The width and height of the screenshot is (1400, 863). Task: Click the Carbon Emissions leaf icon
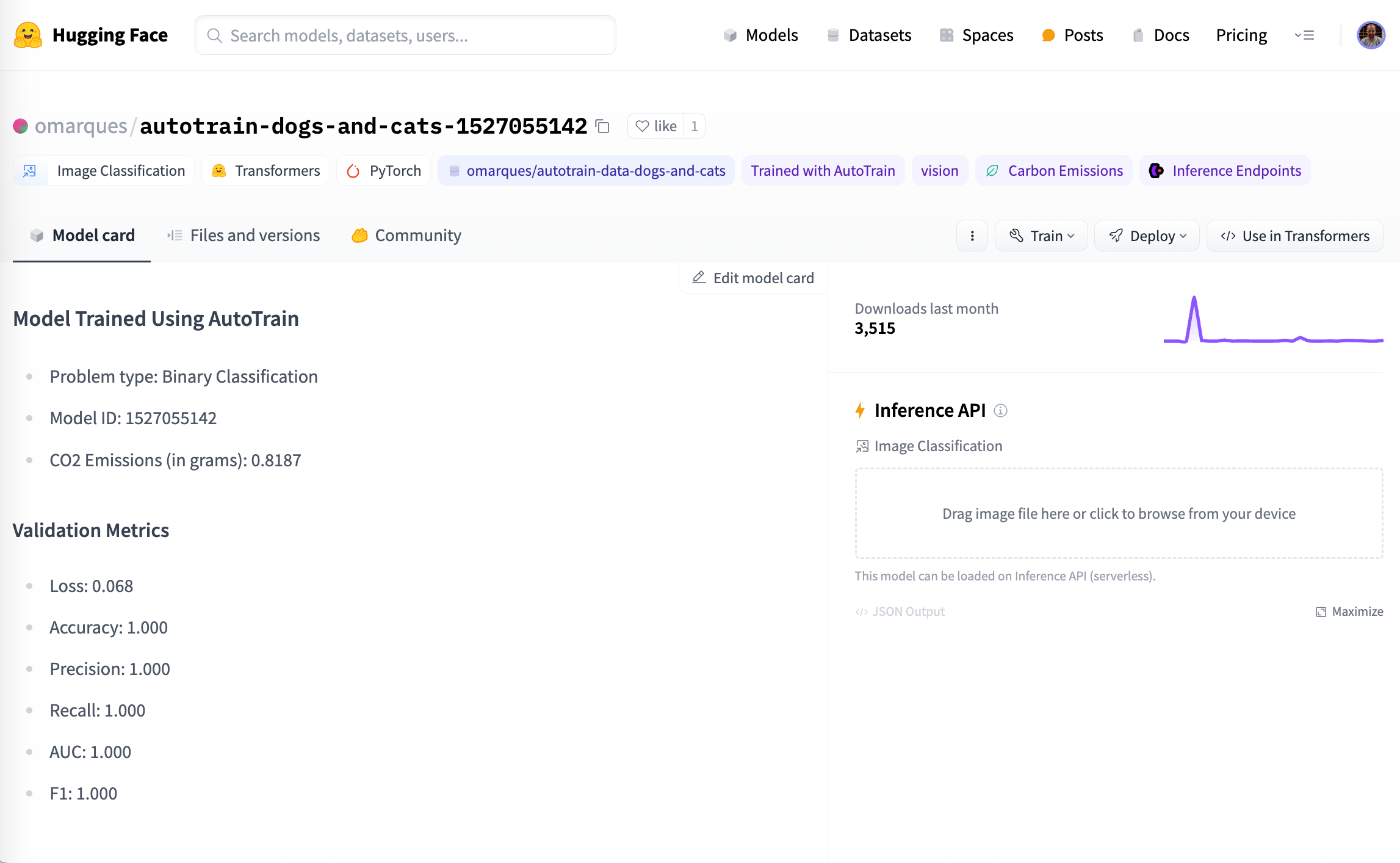(992, 171)
